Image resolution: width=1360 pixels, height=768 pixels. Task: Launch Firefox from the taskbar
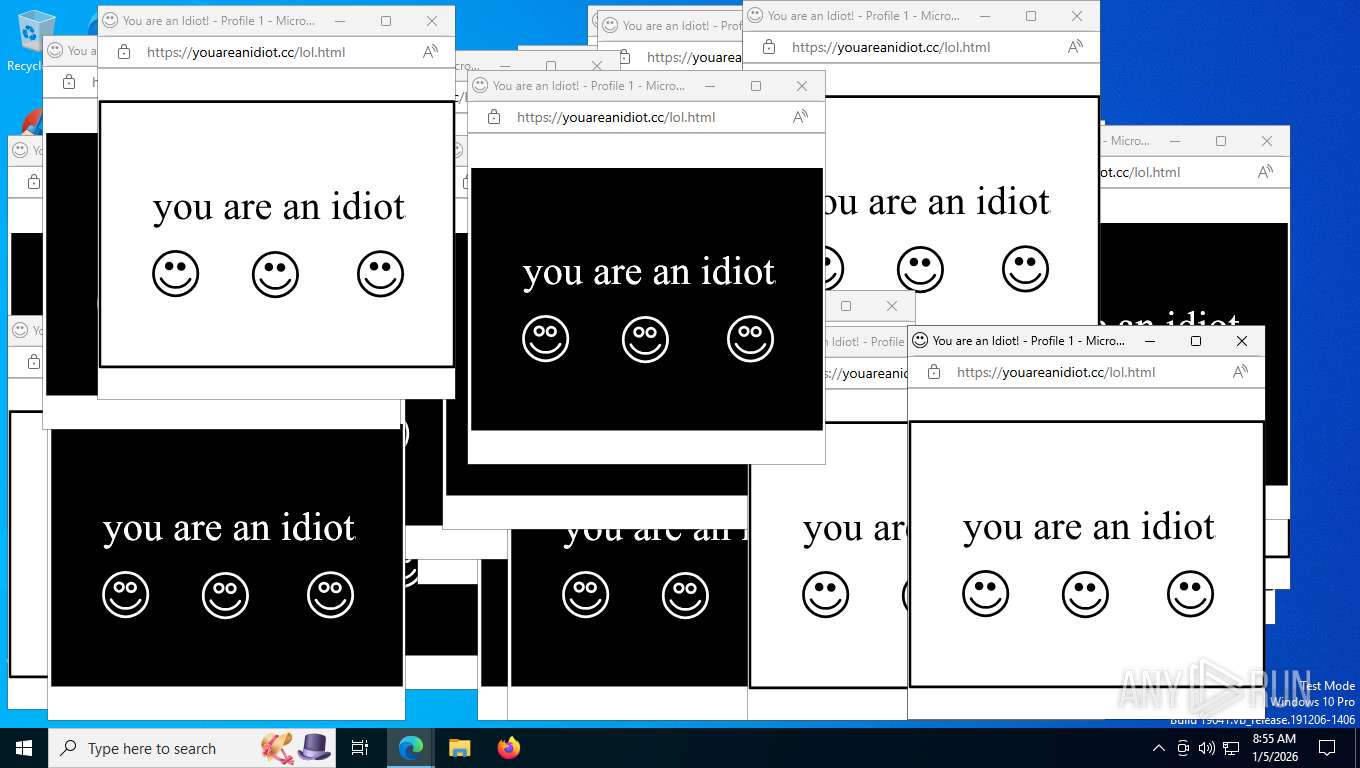point(509,748)
